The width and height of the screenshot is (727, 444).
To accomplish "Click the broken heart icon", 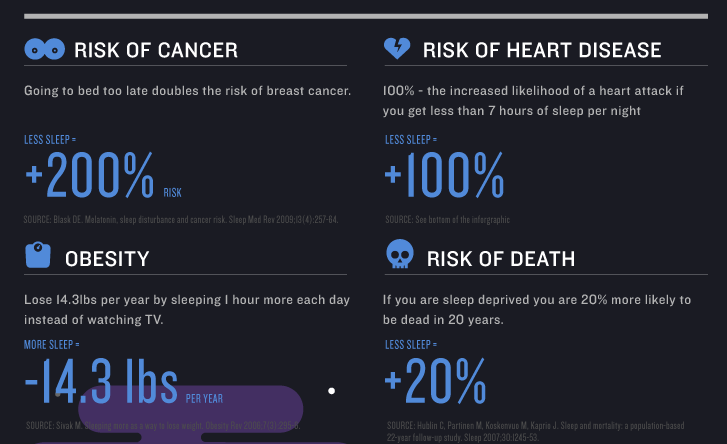I will 397,48.
